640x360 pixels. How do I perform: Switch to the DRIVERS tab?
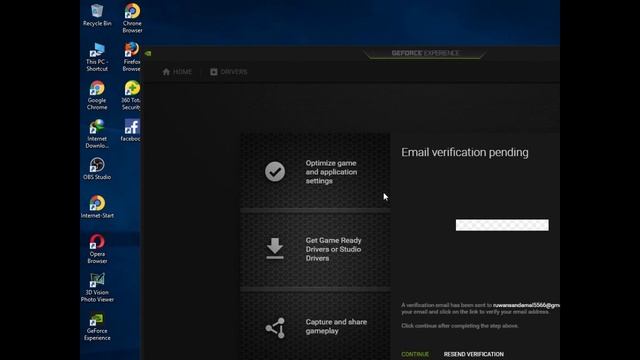click(229, 72)
